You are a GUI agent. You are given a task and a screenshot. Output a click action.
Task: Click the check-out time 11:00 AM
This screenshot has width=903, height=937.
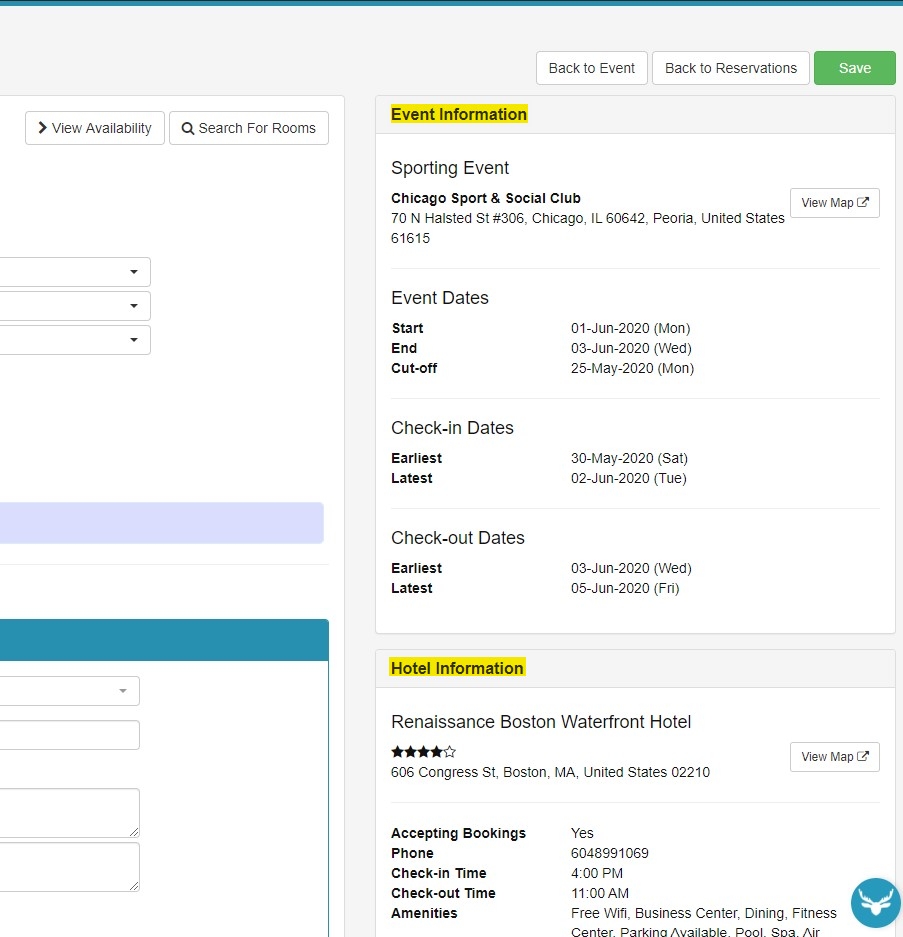(599, 893)
